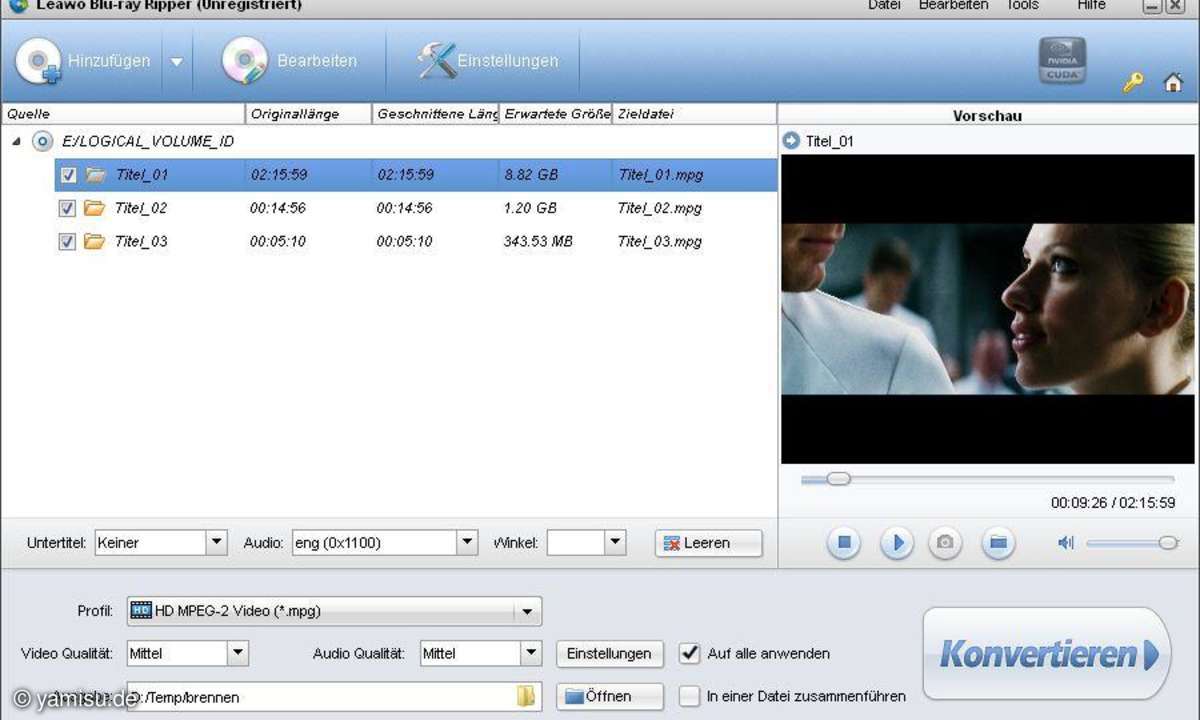Click the Leeren button
Screen dimensions: 1200x720
708,543
